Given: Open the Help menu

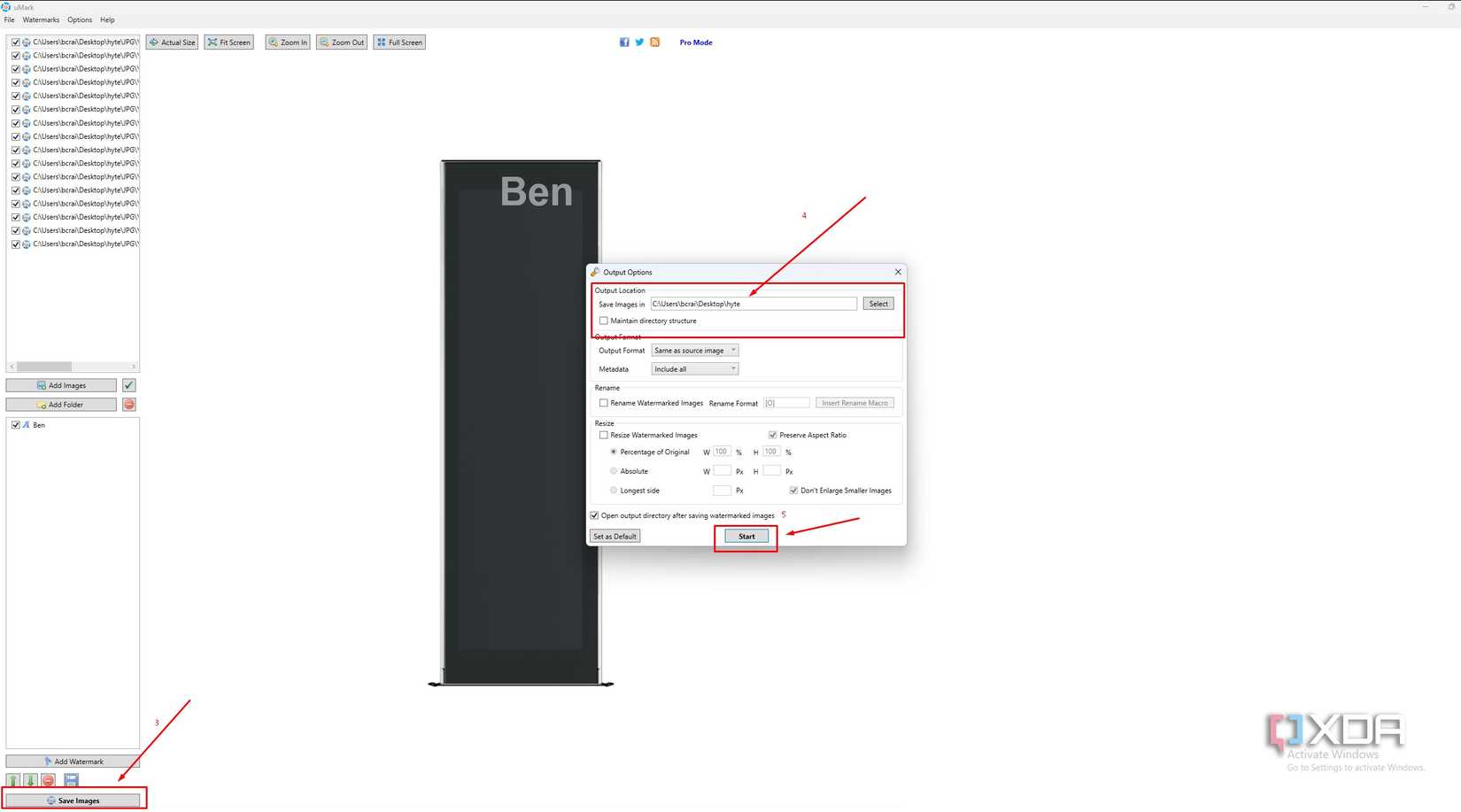Looking at the screenshot, I should [x=107, y=19].
